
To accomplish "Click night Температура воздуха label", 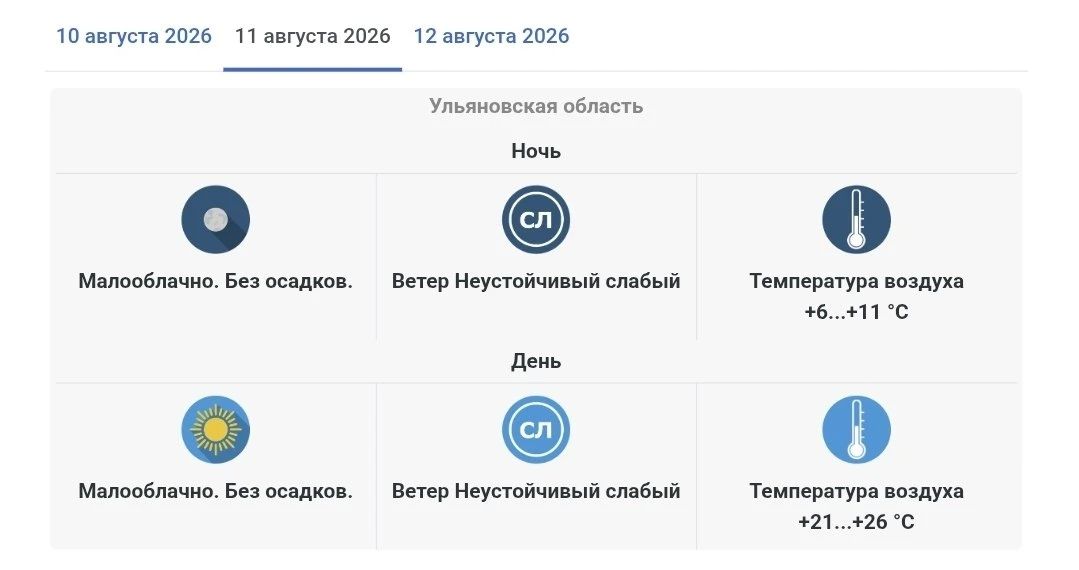I will [x=856, y=281].
